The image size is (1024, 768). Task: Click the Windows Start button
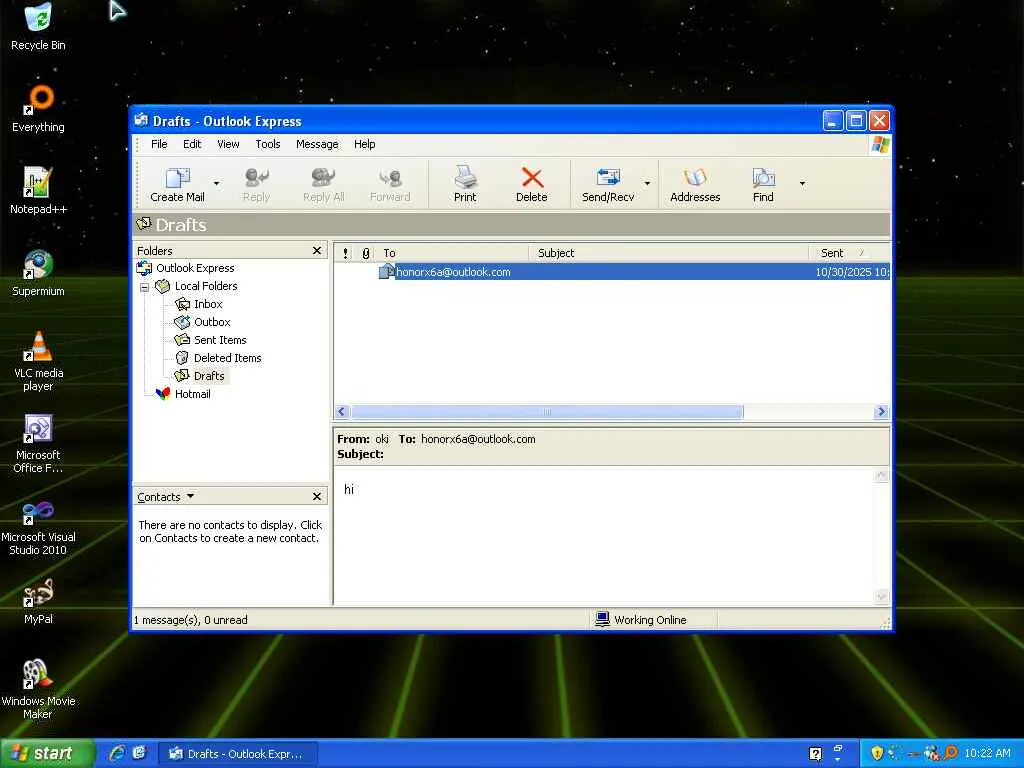coord(47,754)
